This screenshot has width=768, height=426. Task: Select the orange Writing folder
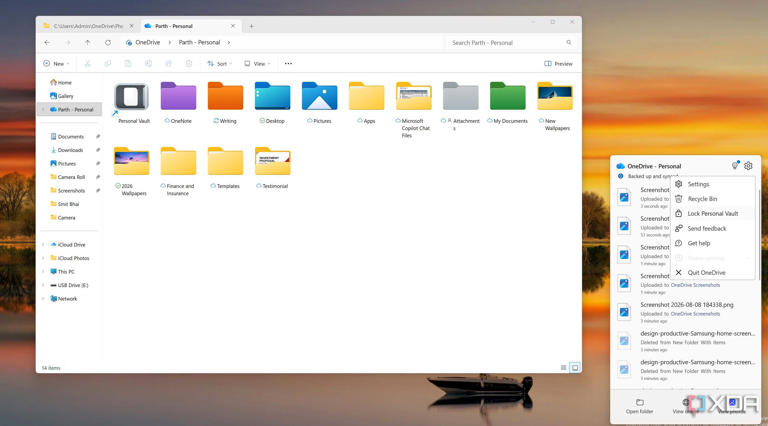(x=225, y=102)
